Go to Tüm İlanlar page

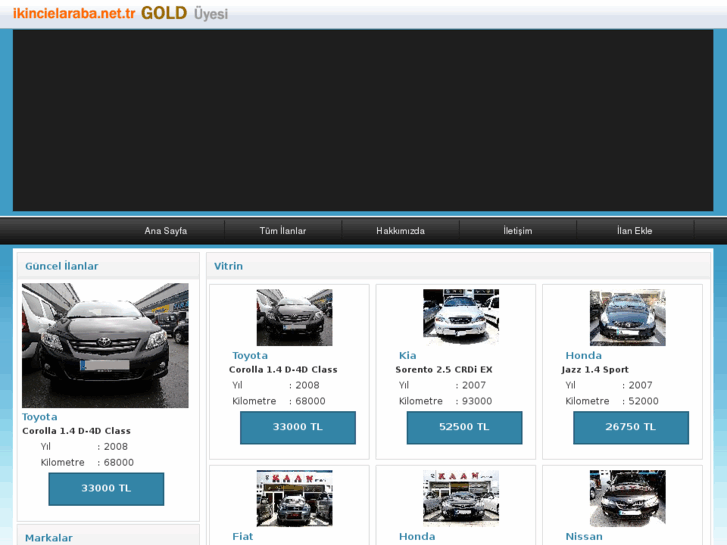point(282,231)
